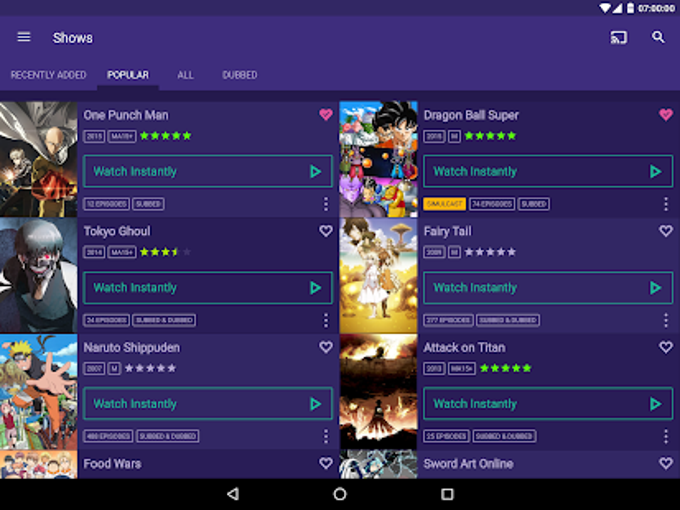Favorite Food Wars with heart icon
This screenshot has height=510, width=680.
[326, 463]
